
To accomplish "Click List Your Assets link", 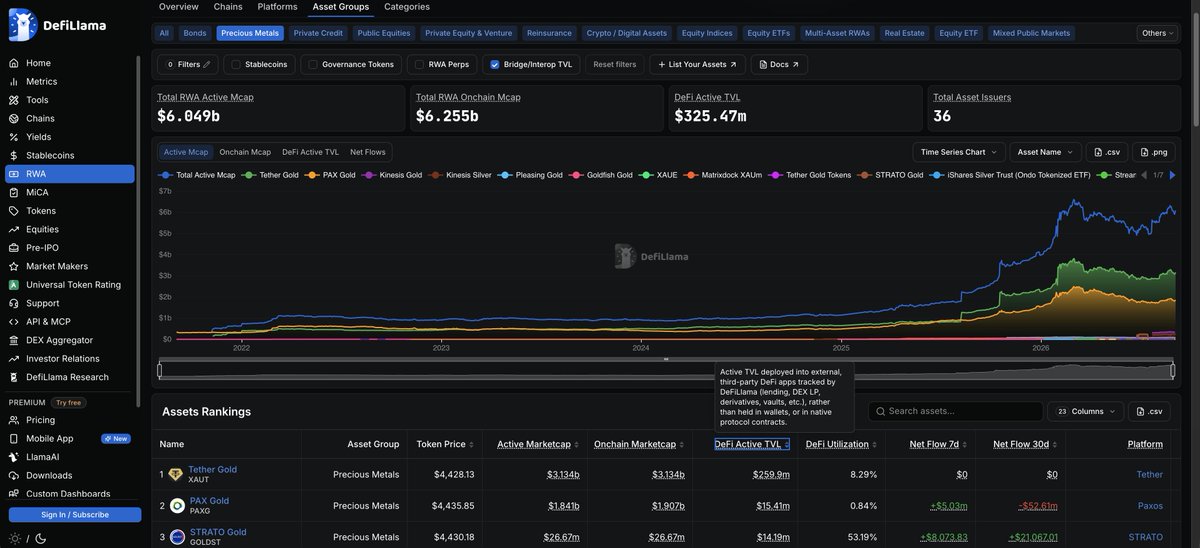I will (697, 64).
